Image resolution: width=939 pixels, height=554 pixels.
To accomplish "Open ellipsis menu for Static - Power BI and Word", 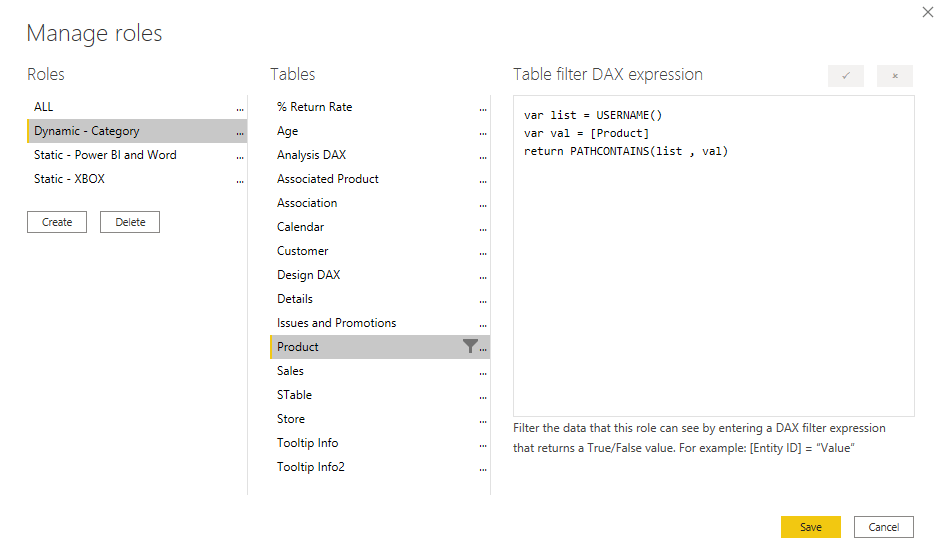I will (x=240, y=157).
